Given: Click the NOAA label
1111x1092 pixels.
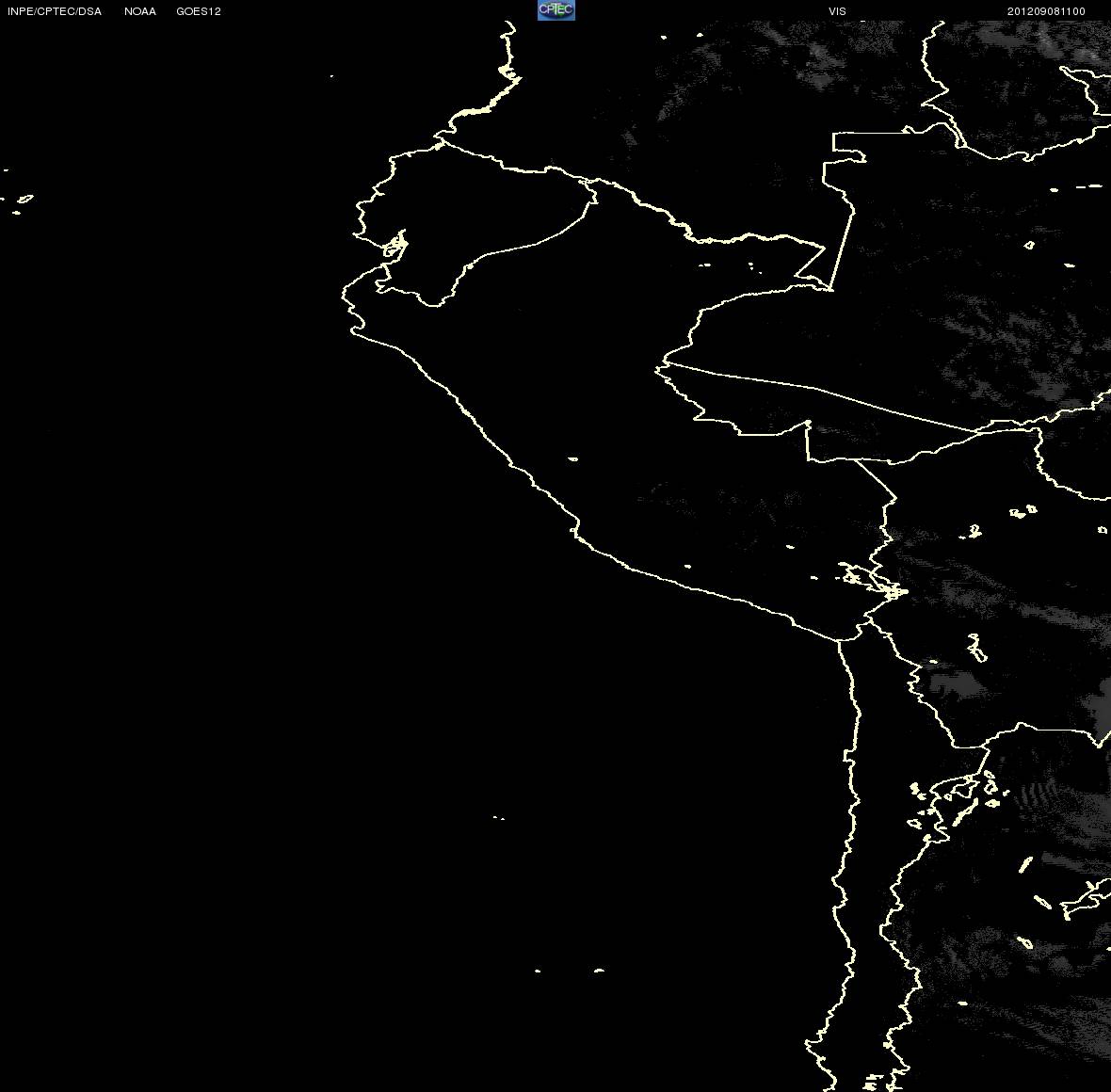Looking at the screenshot, I should [x=140, y=11].
